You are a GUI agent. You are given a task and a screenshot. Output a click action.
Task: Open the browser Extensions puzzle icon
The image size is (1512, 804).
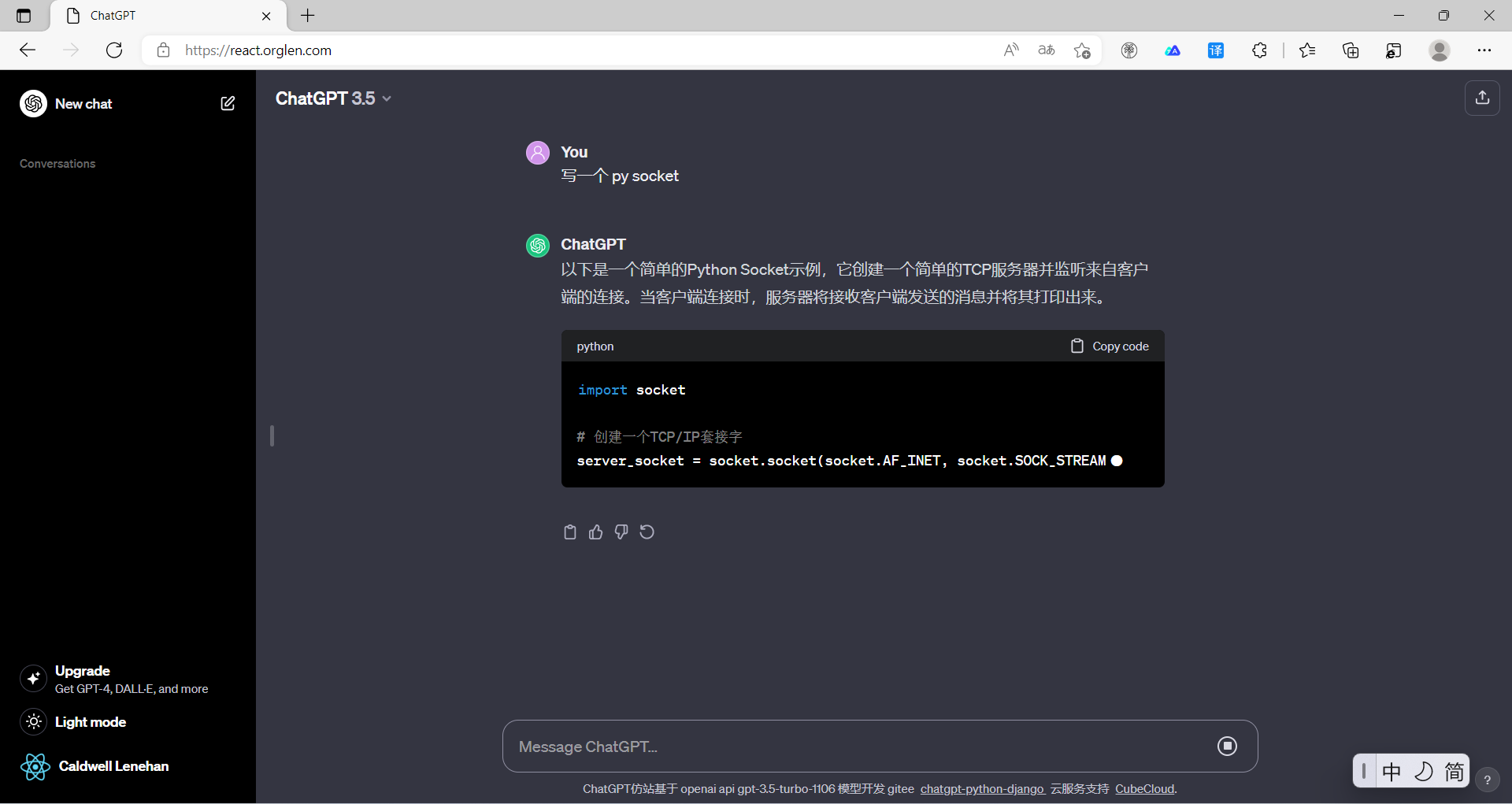(x=1259, y=50)
